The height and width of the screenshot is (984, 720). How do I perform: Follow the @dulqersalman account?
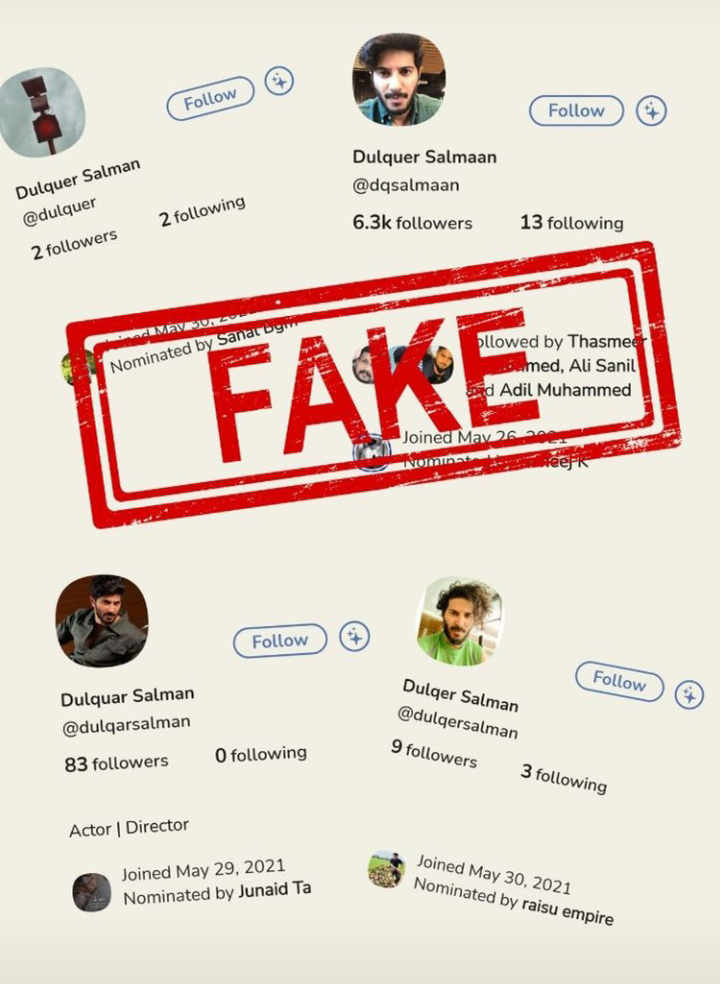point(620,681)
